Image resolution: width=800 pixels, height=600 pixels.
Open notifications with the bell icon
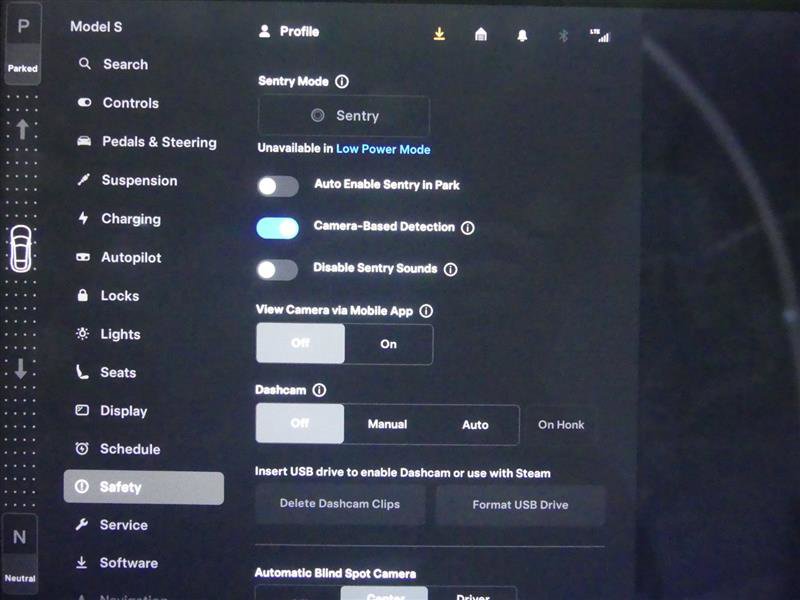point(522,35)
